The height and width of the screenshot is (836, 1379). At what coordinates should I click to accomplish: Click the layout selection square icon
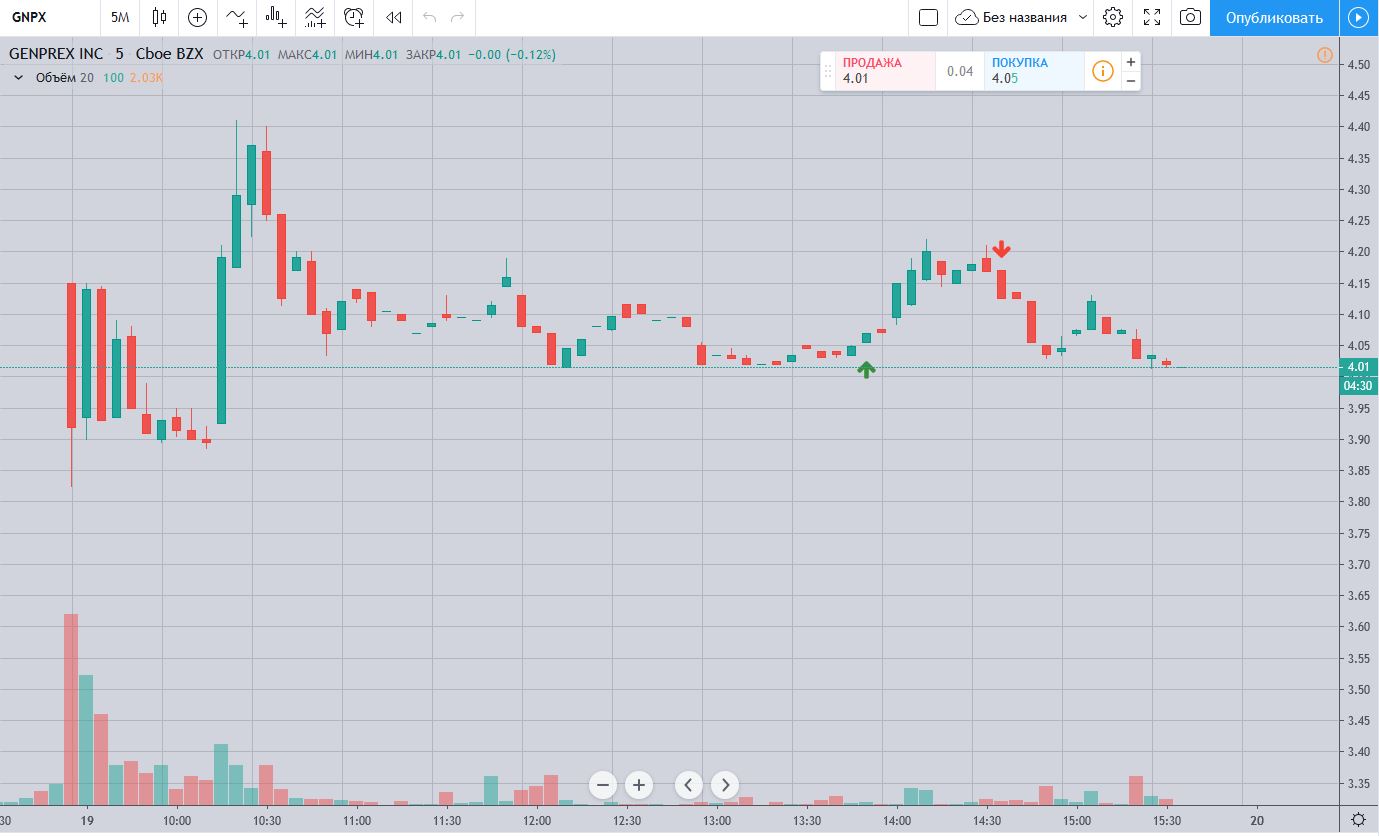point(928,17)
